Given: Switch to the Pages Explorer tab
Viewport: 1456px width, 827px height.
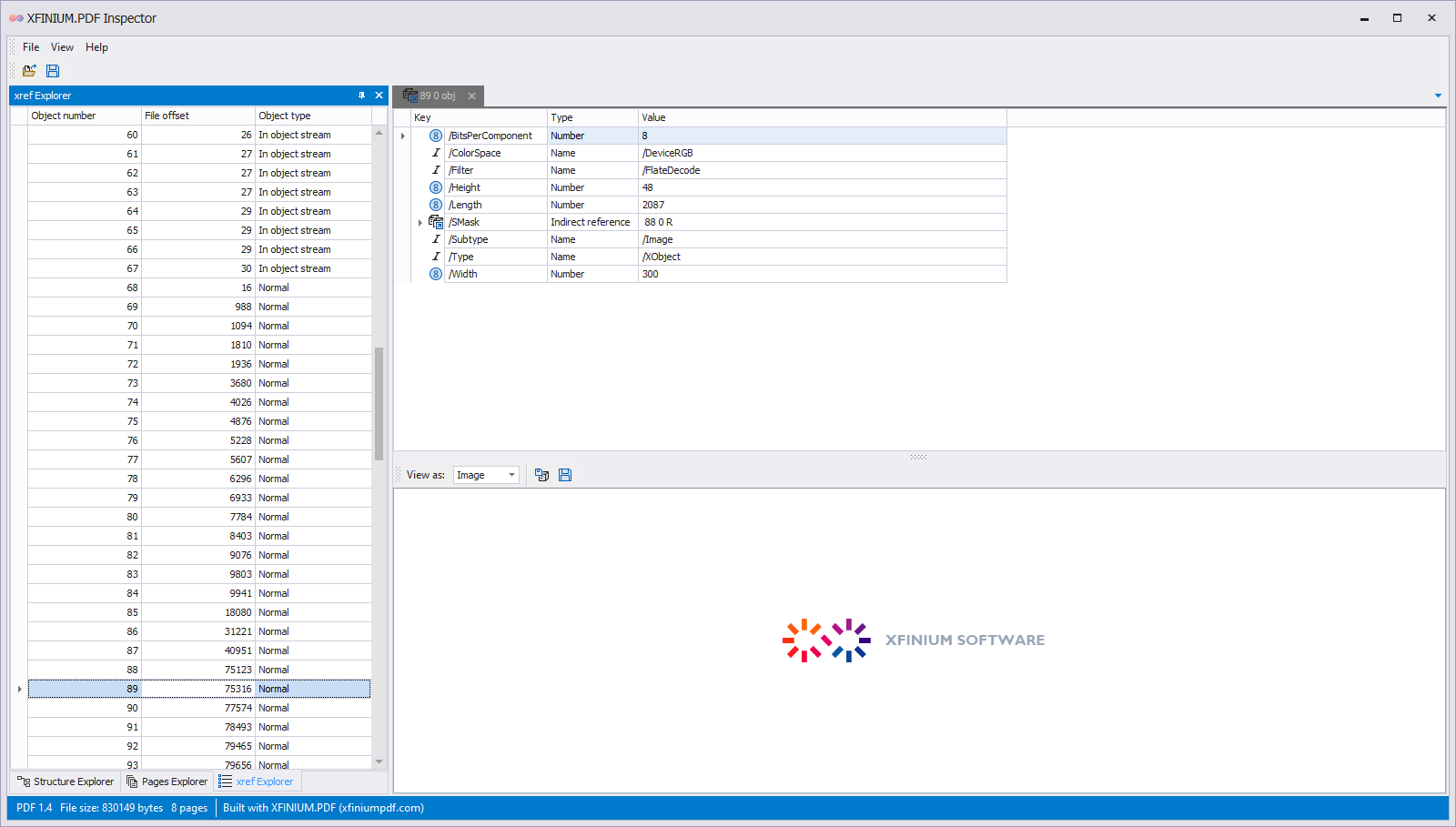Looking at the screenshot, I should click(167, 782).
